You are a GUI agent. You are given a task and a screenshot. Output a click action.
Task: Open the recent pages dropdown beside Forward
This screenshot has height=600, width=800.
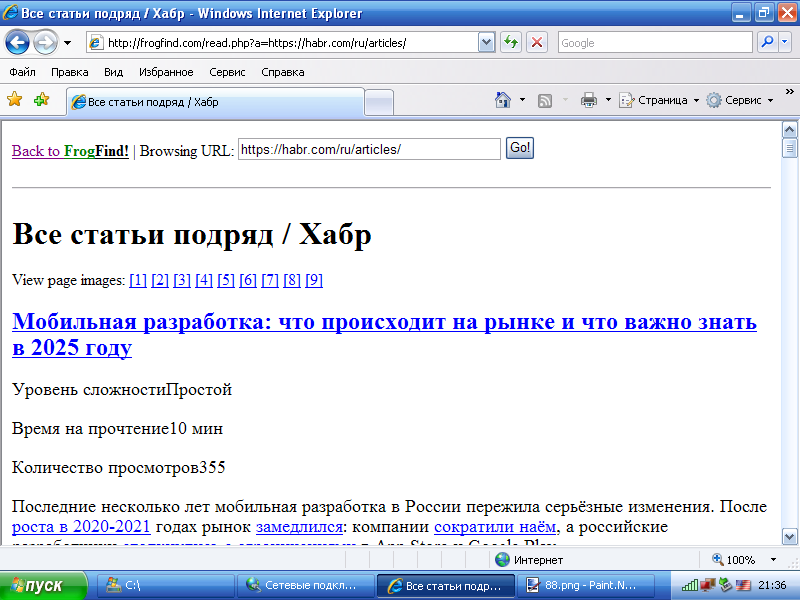pyautogui.click(x=67, y=43)
